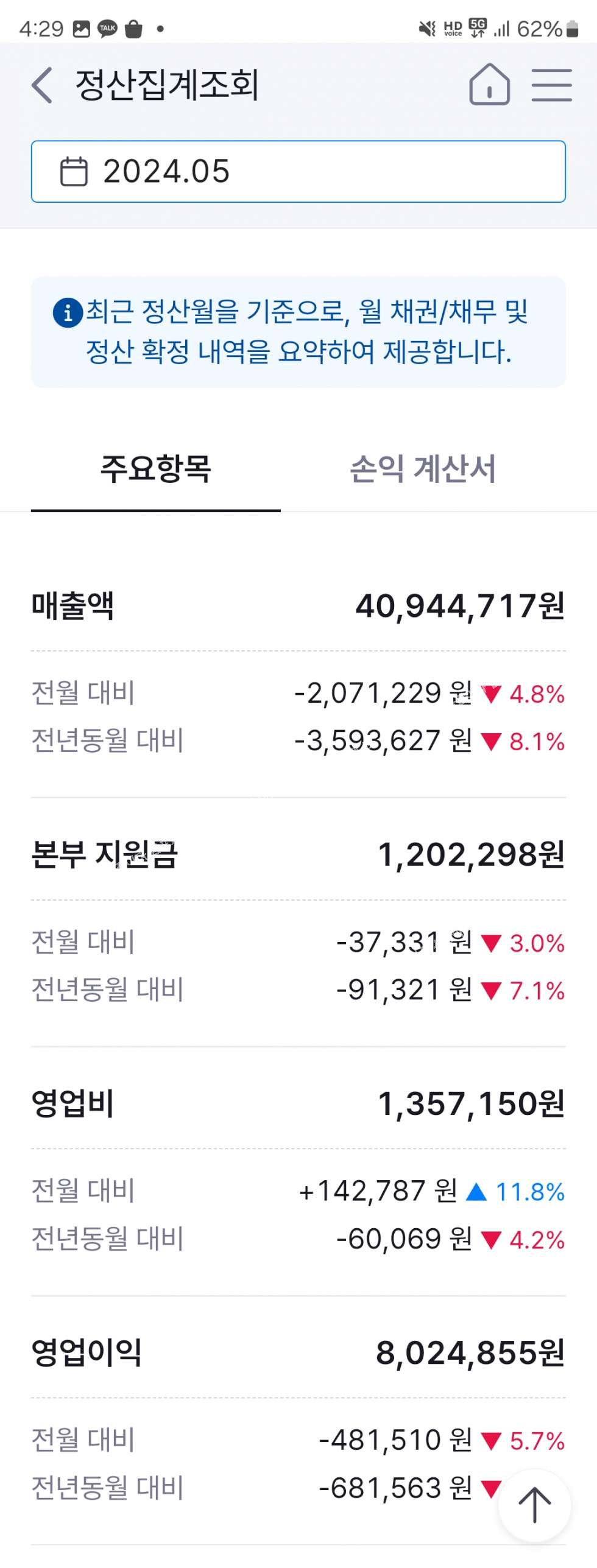Image resolution: width=597 pixels, height=1568 pixels.
Task: Tap the info notice about 최근 정산월
Action: pos(298,332)
